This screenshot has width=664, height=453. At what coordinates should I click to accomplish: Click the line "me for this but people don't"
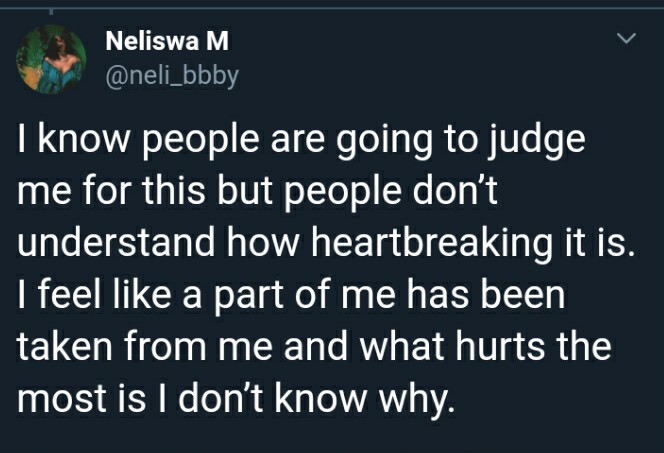point(257,192)
